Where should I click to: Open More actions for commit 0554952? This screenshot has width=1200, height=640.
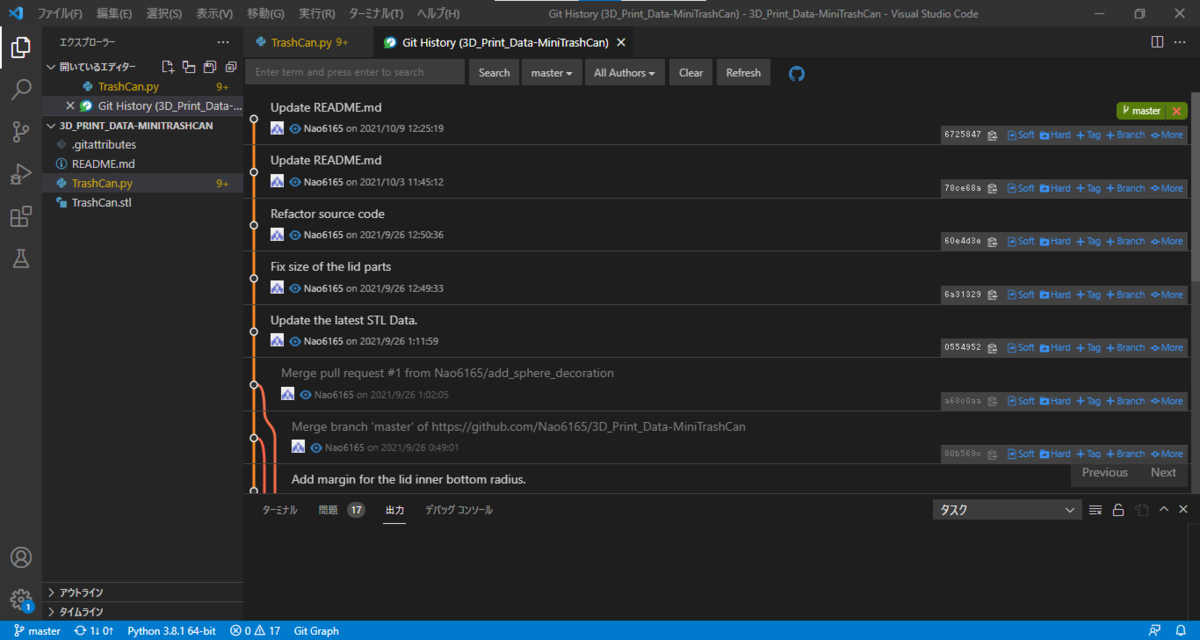(1166, 348)
